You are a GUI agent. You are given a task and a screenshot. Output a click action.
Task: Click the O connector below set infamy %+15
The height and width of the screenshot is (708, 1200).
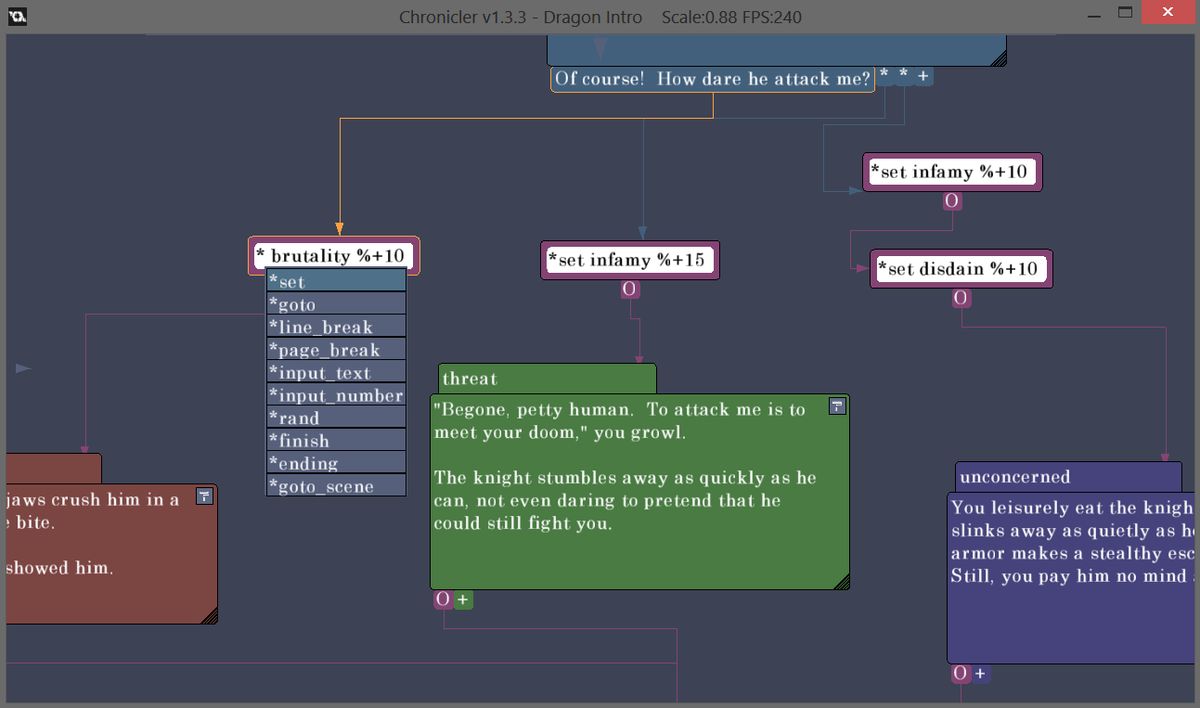(x=630, y=289)
